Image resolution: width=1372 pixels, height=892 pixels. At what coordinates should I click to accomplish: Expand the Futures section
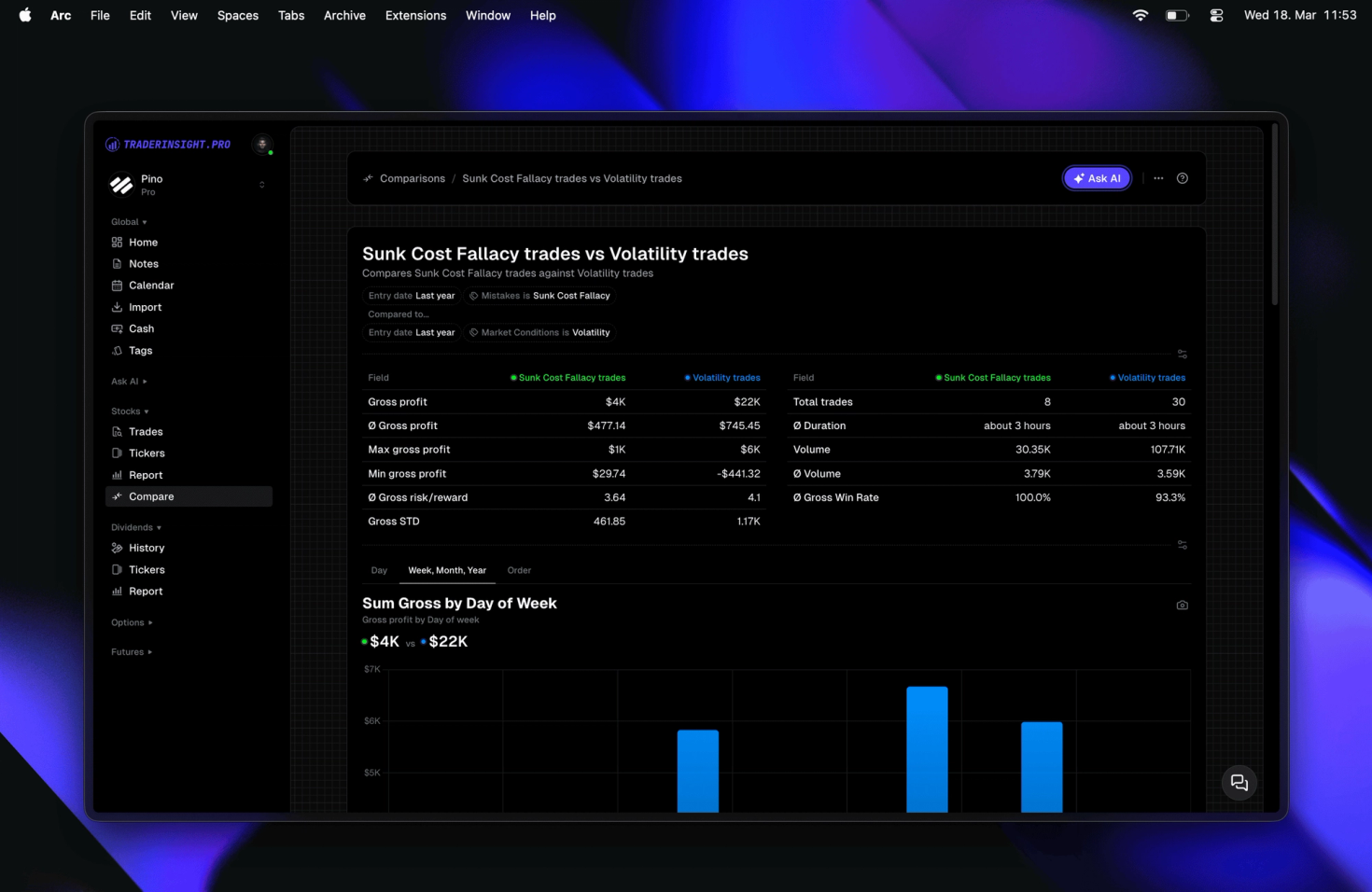tap(132, 652)
